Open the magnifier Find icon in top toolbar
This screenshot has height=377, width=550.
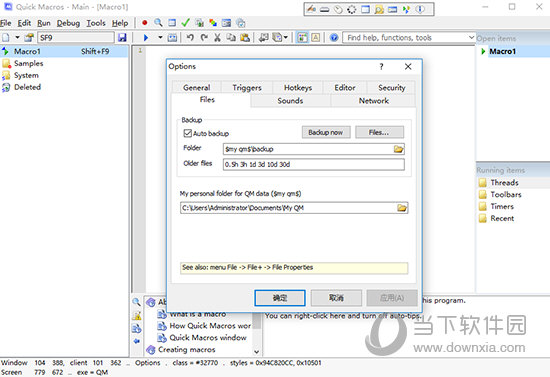coord(158,23)
